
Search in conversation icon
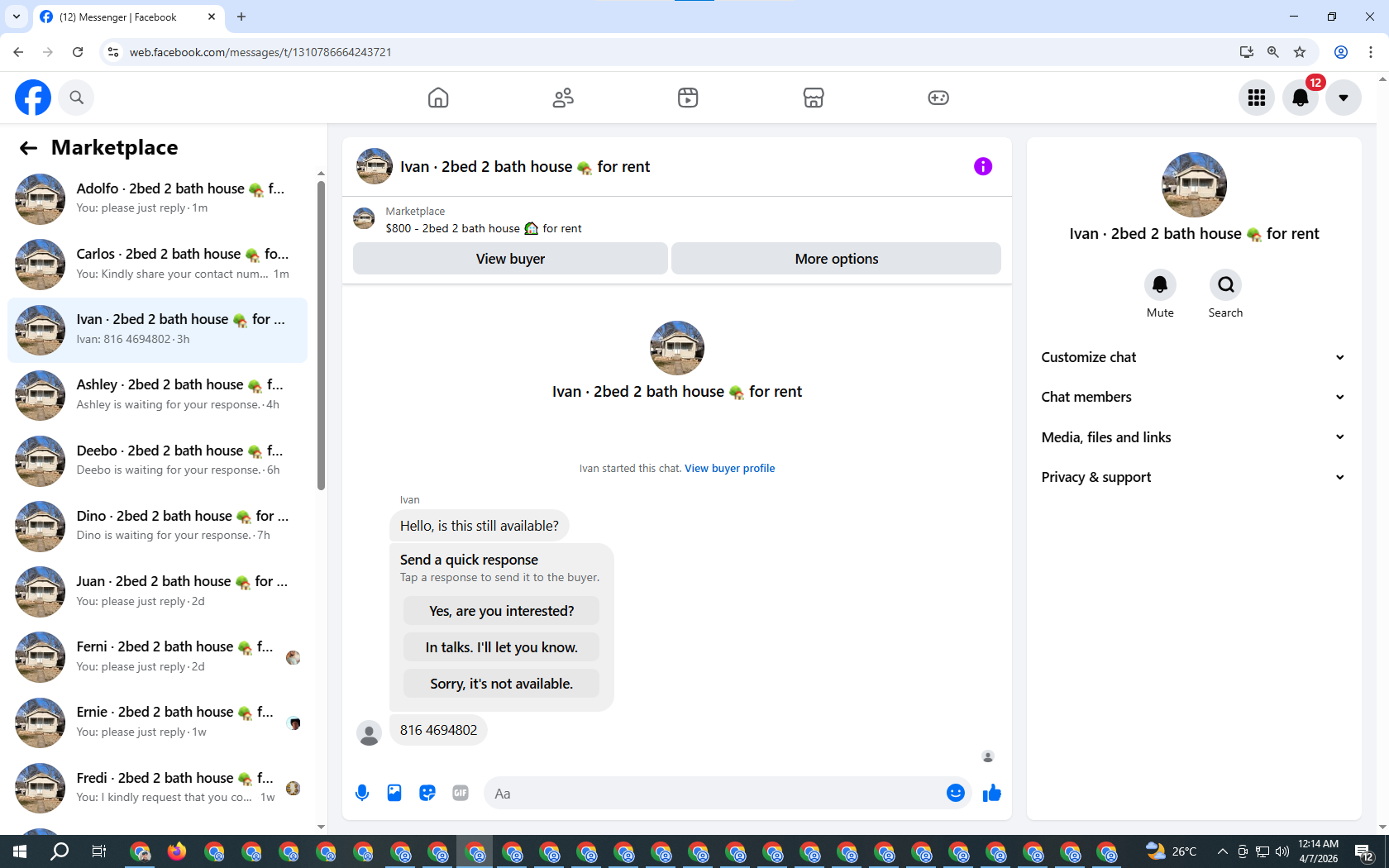(1225, 285)
